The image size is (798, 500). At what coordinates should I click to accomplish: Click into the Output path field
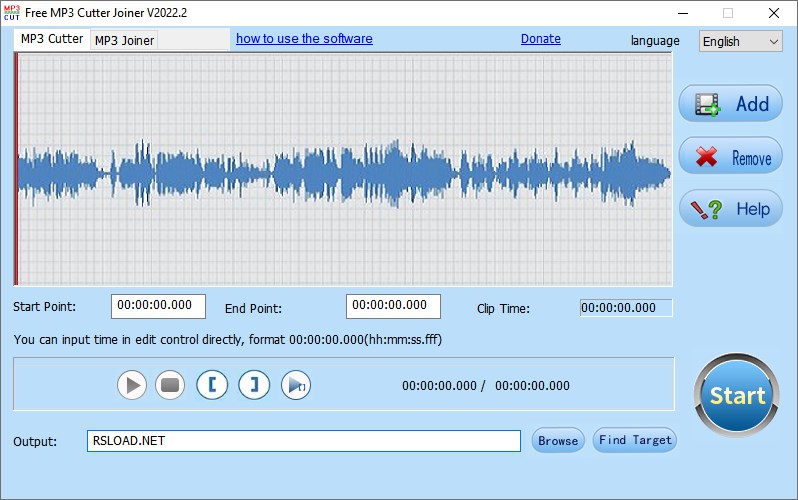click(302, 441)
